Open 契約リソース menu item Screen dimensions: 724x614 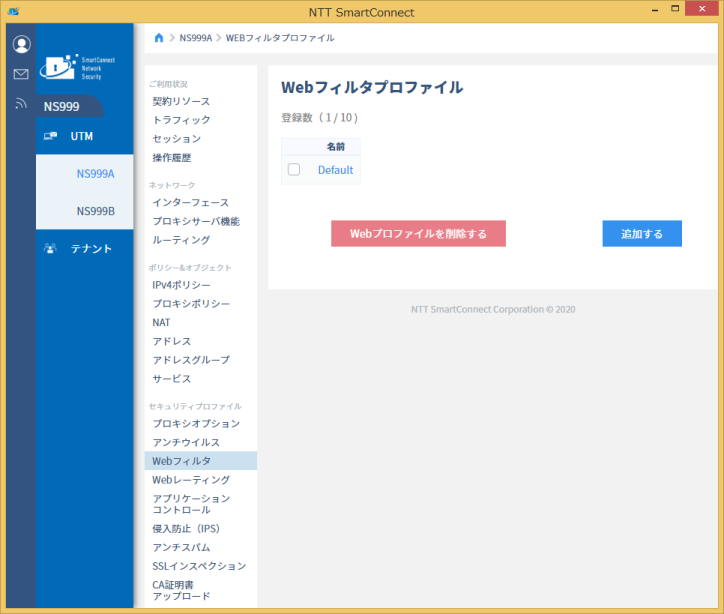coord(181,101)
